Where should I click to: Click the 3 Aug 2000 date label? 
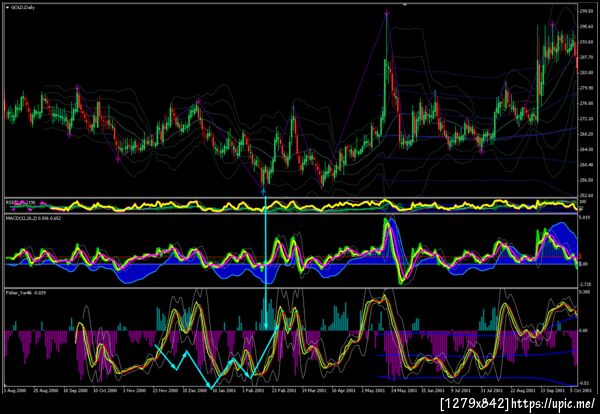(x=15, y=390)
